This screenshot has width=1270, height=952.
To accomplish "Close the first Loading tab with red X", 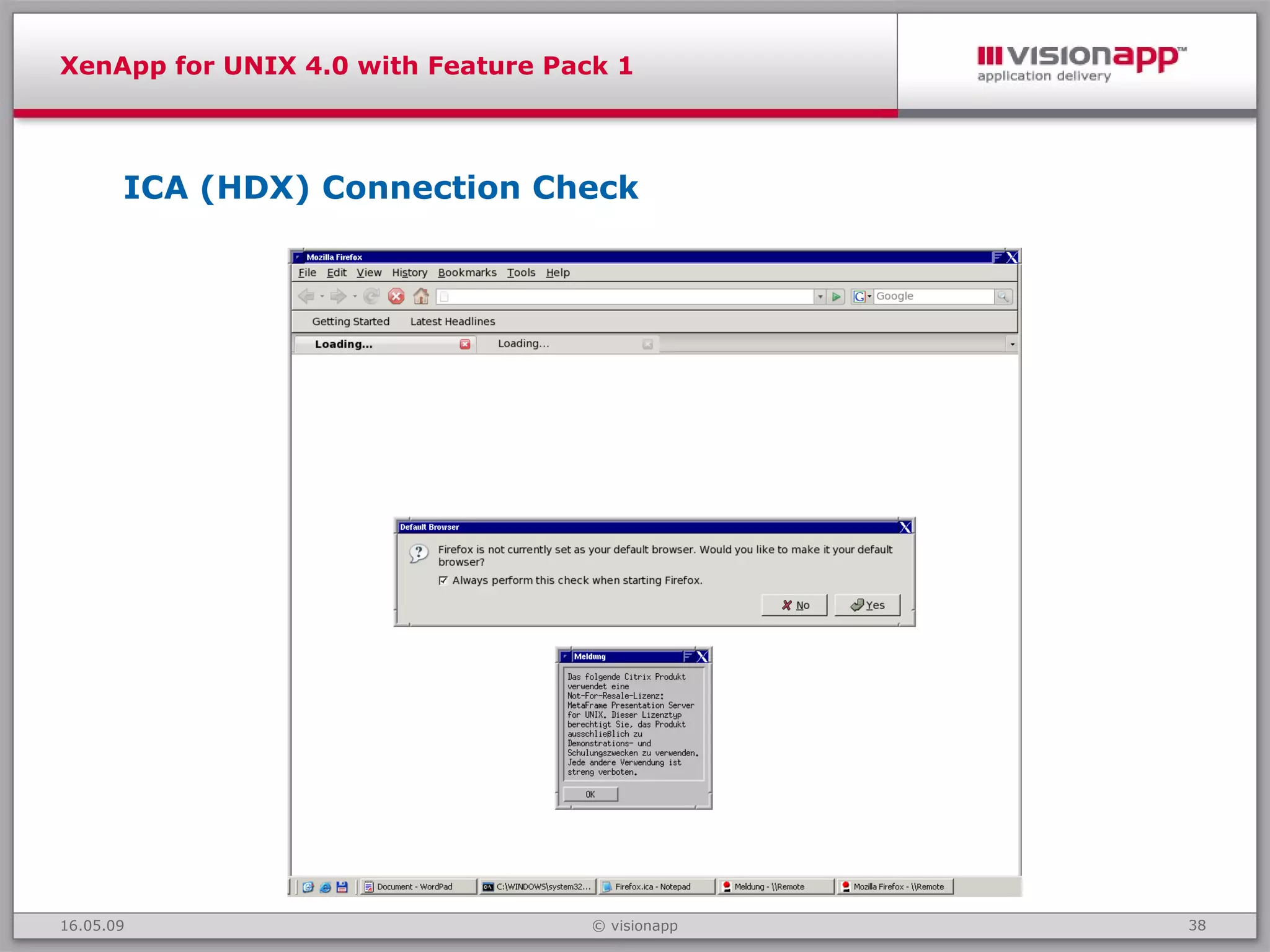I will point(464,344).
